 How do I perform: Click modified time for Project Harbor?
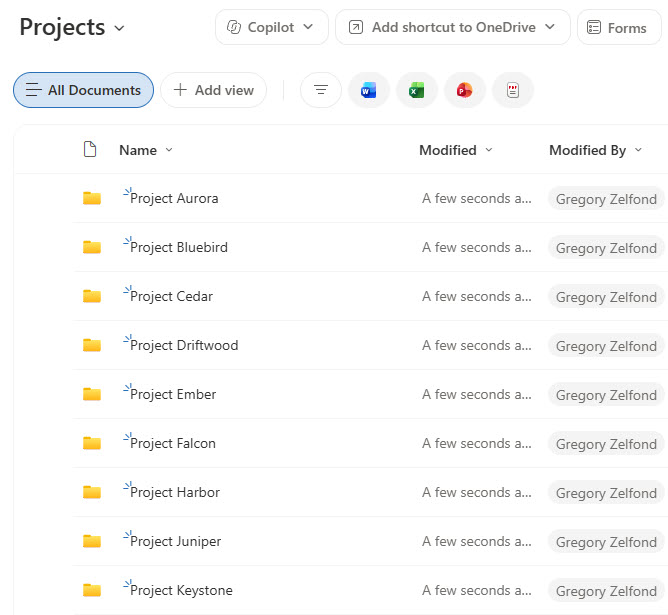click(477, 492)
